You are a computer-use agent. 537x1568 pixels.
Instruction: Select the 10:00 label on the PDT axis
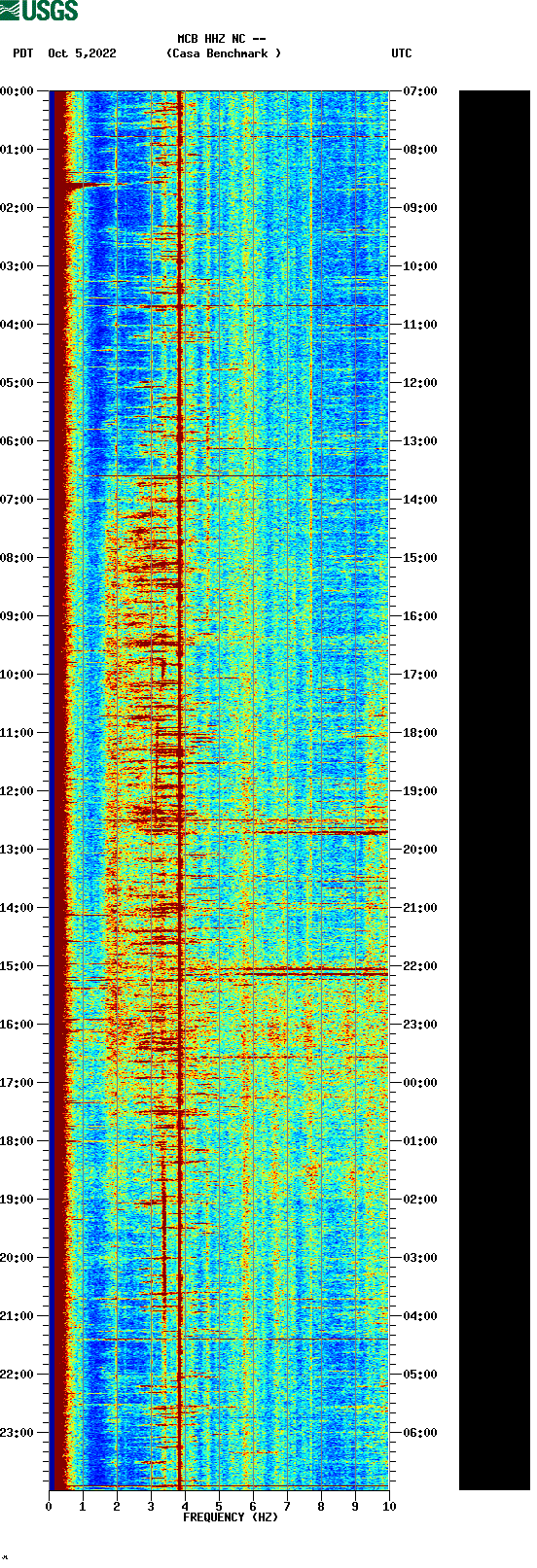[17, 675]
